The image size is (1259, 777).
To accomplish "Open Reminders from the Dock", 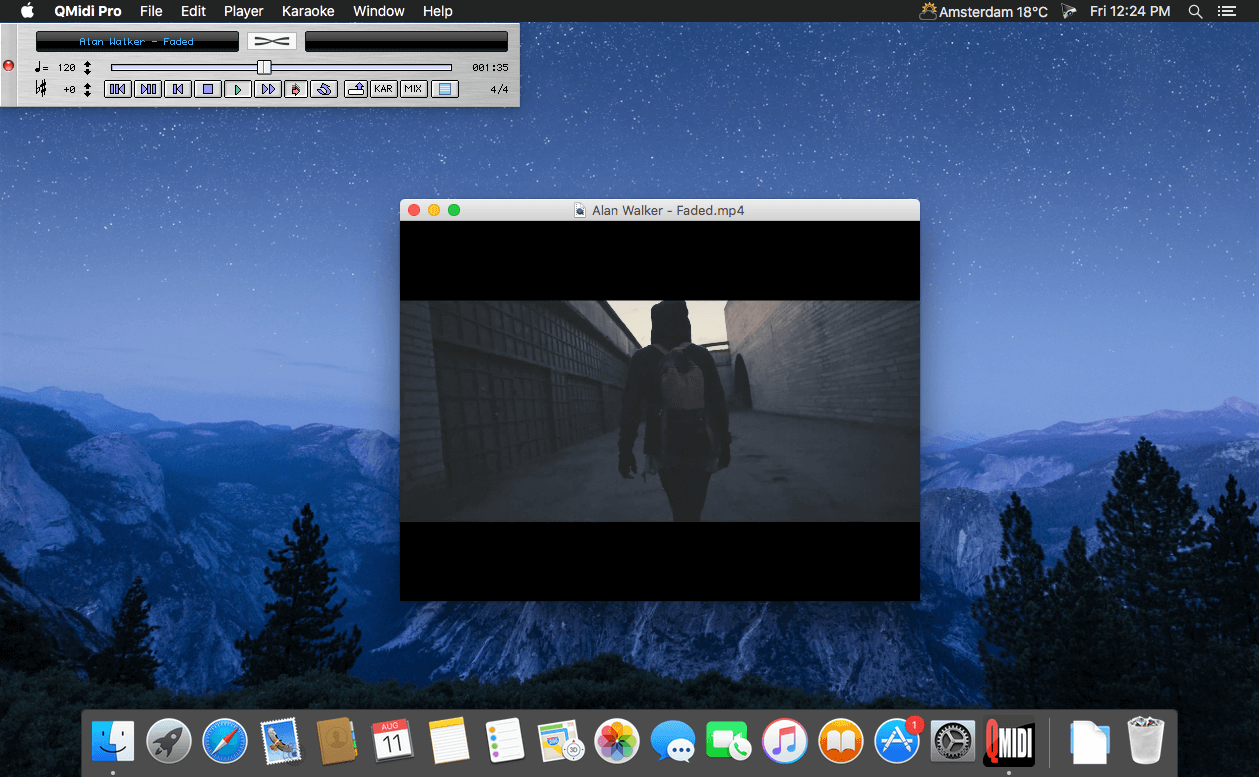I will click(505, 741).
